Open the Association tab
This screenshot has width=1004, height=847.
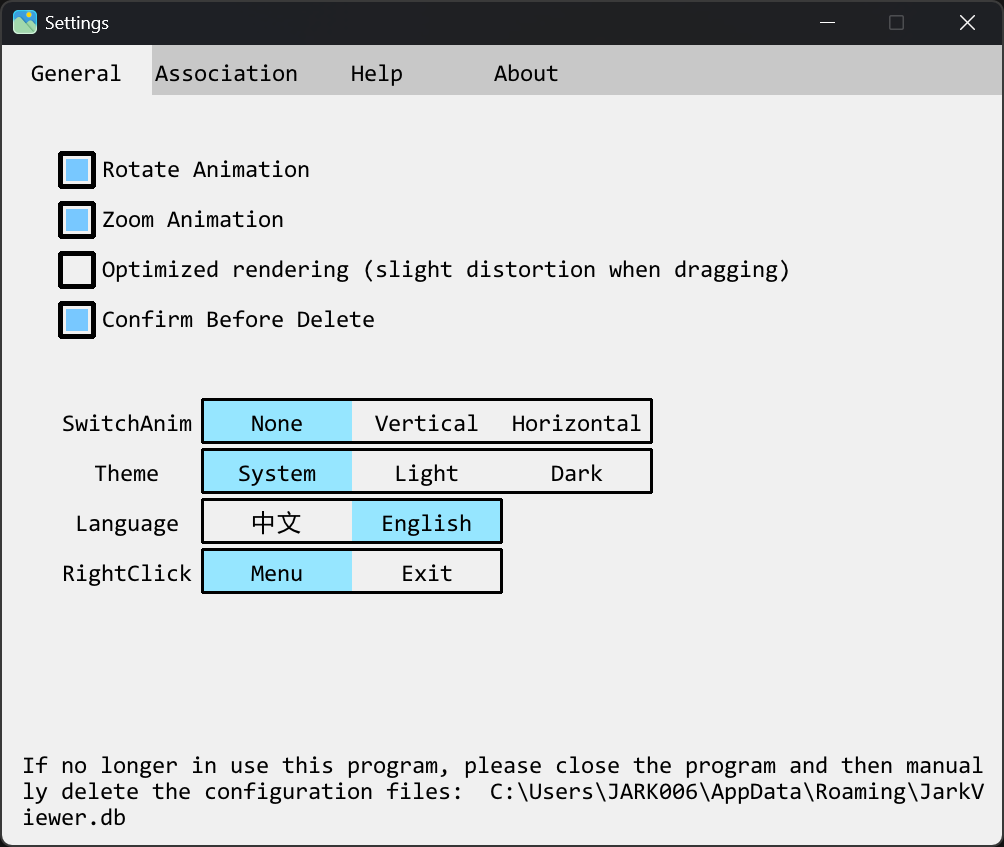point(226,72)
